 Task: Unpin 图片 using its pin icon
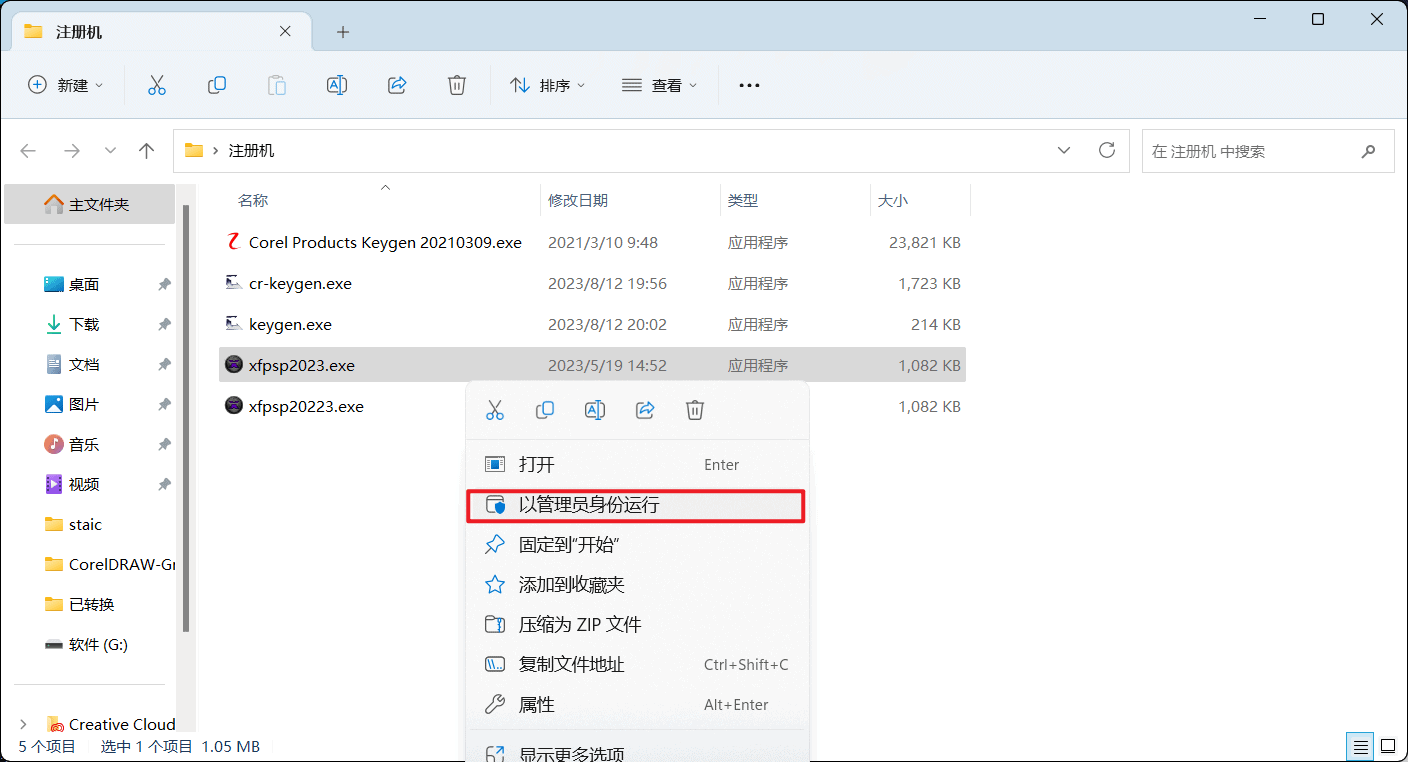pyautogui.click(x=164, y=404)
